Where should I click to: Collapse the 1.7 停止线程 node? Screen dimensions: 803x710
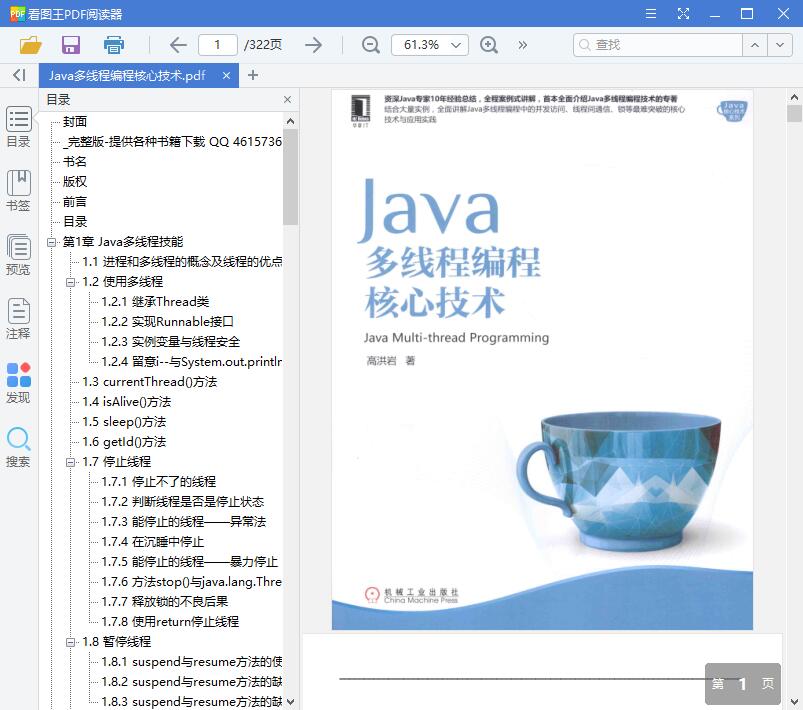pos(71,462)
